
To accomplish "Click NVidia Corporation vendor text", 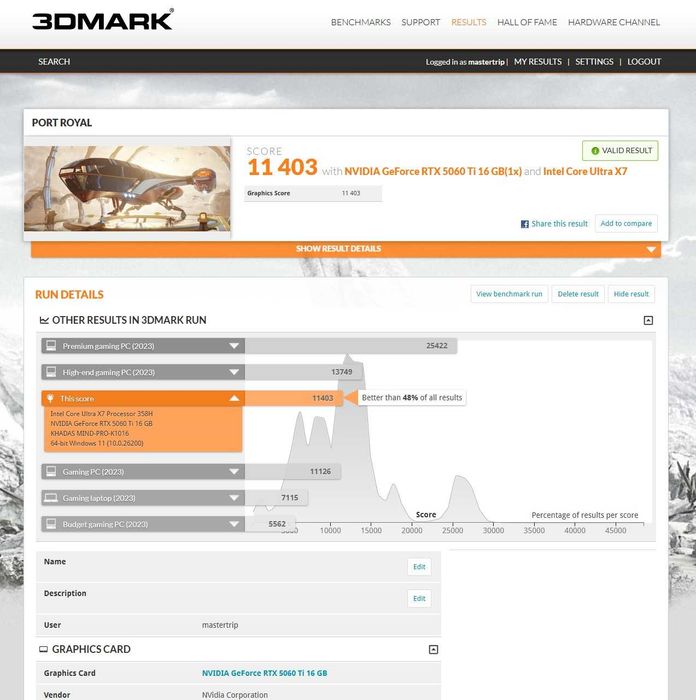I will point(235,695).
